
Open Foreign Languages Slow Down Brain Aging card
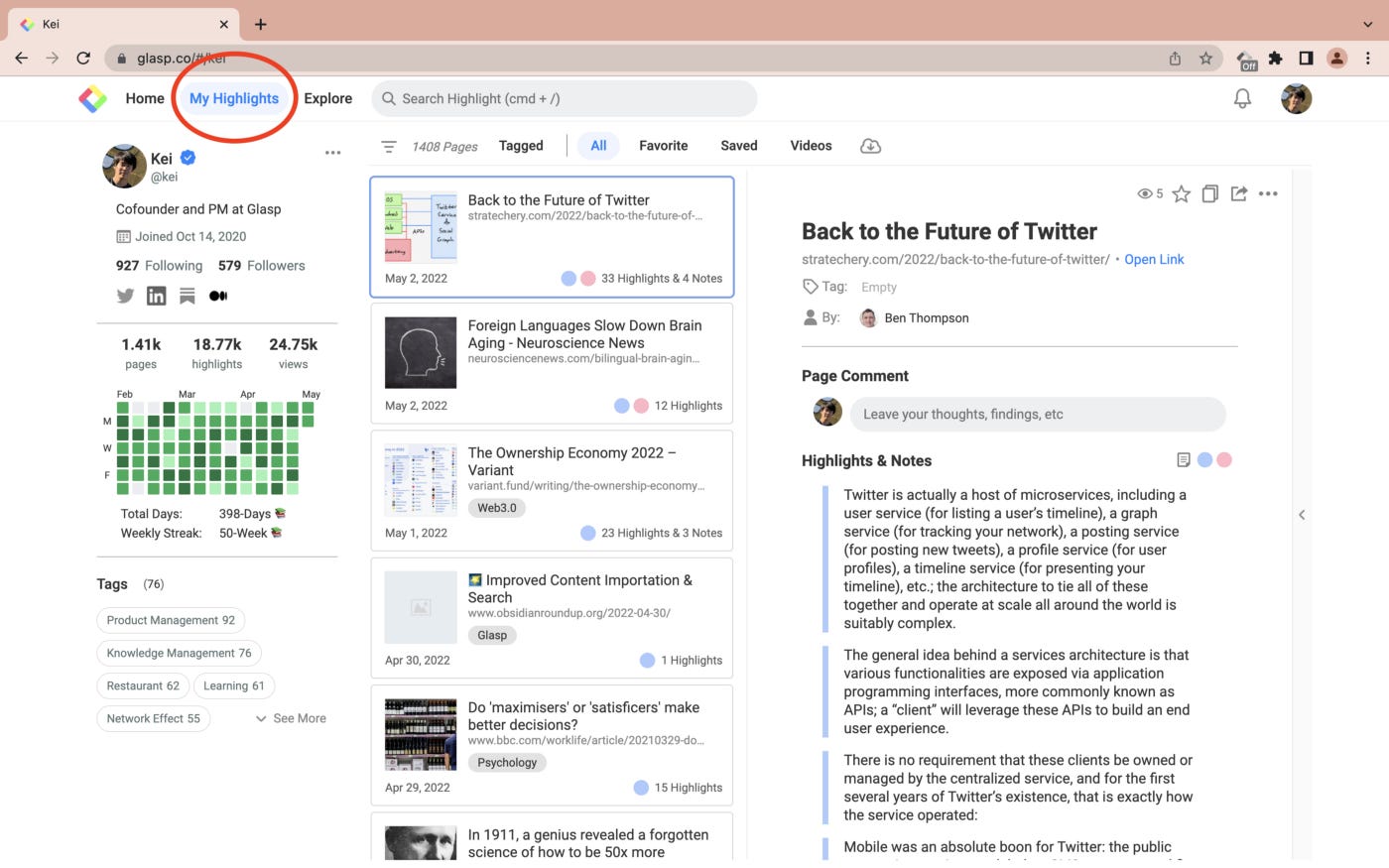pyautogui.click(x=552, y=363)
